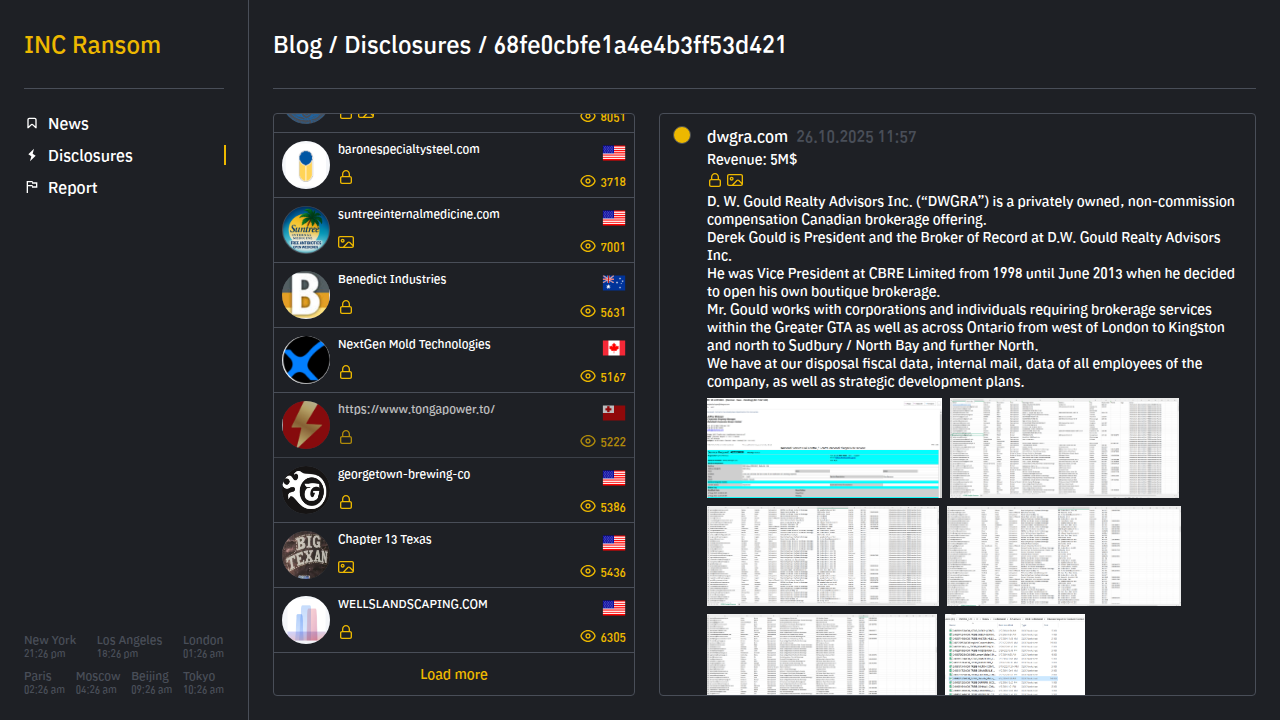
Task: Click Disclosures in the breadcrumb header
Action: pyautogui.click(x=407, y=45)
